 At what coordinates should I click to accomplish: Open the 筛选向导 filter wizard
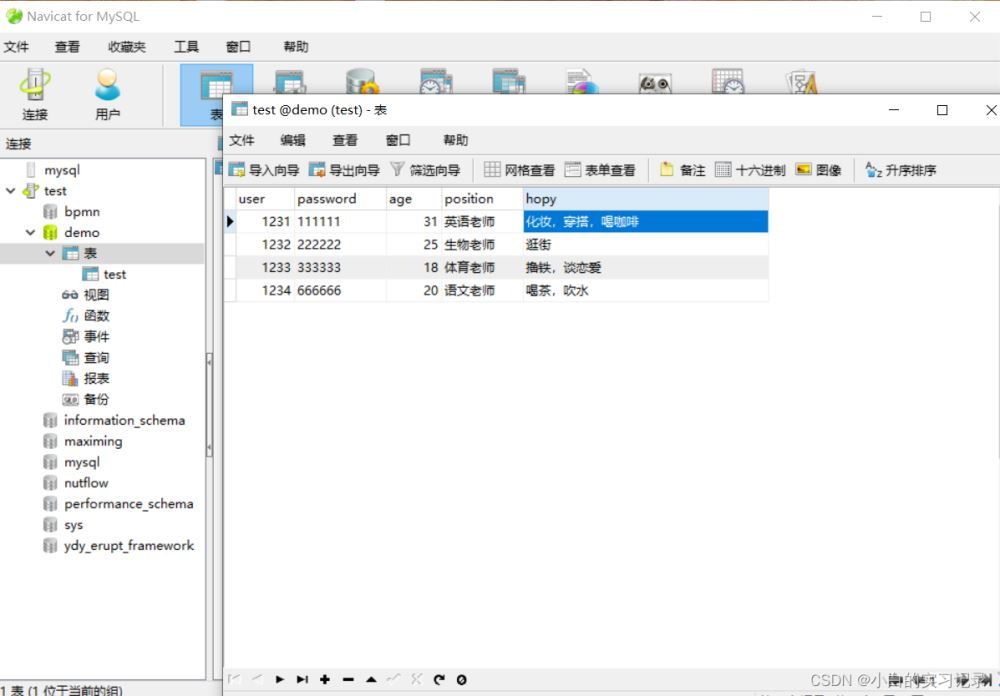pyautogui.click(x=425, y=170)
